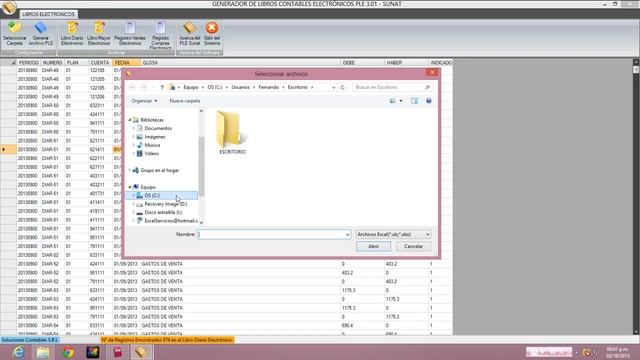The width and height of the screenshot is (640, 360).
Task: Select Disco extraíble (I:) drive
Action: tap(163, 213)
